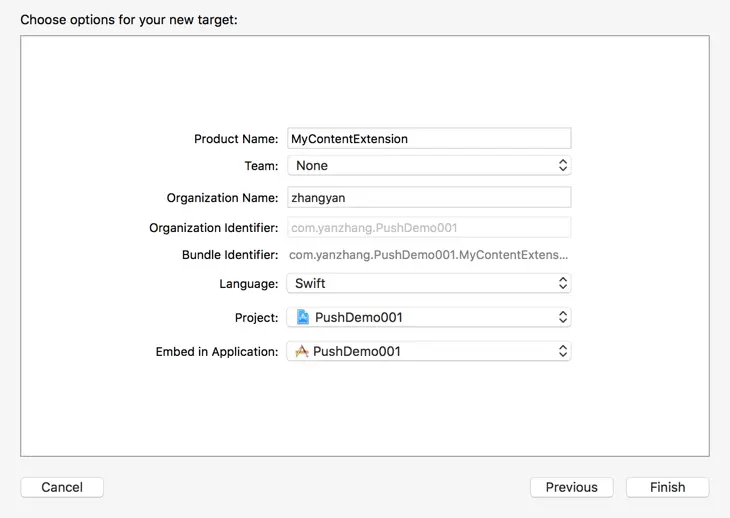Open the Embed in Application dropdown

pyautogui.click(x=429, y=351)
